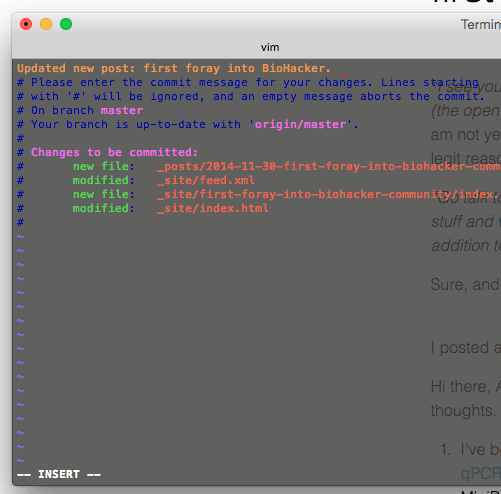The height and width of the screenshot is (494, 501).
Task: Click 'Hi there,' paragraph in background page
Action: point(465,387)
